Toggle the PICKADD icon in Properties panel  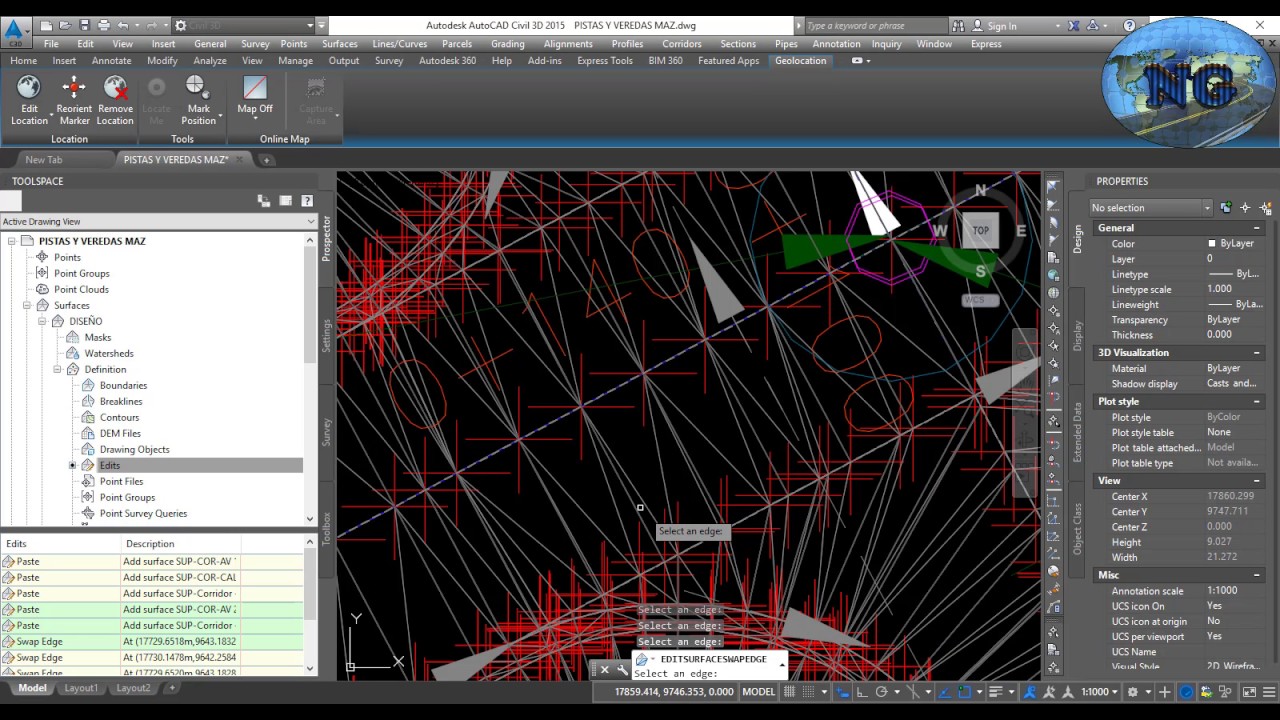(1226, 208)
